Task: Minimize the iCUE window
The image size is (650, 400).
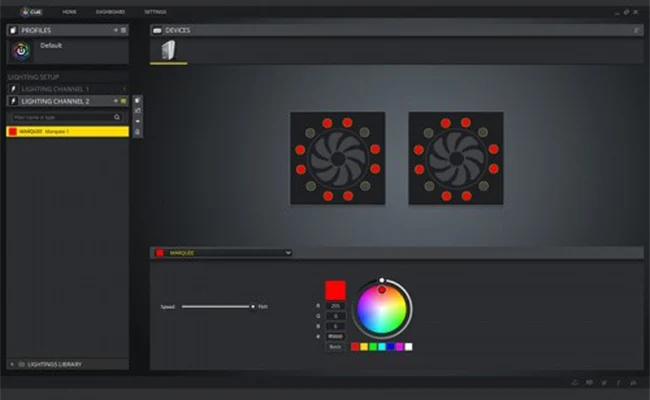Action: pos(617,13)
